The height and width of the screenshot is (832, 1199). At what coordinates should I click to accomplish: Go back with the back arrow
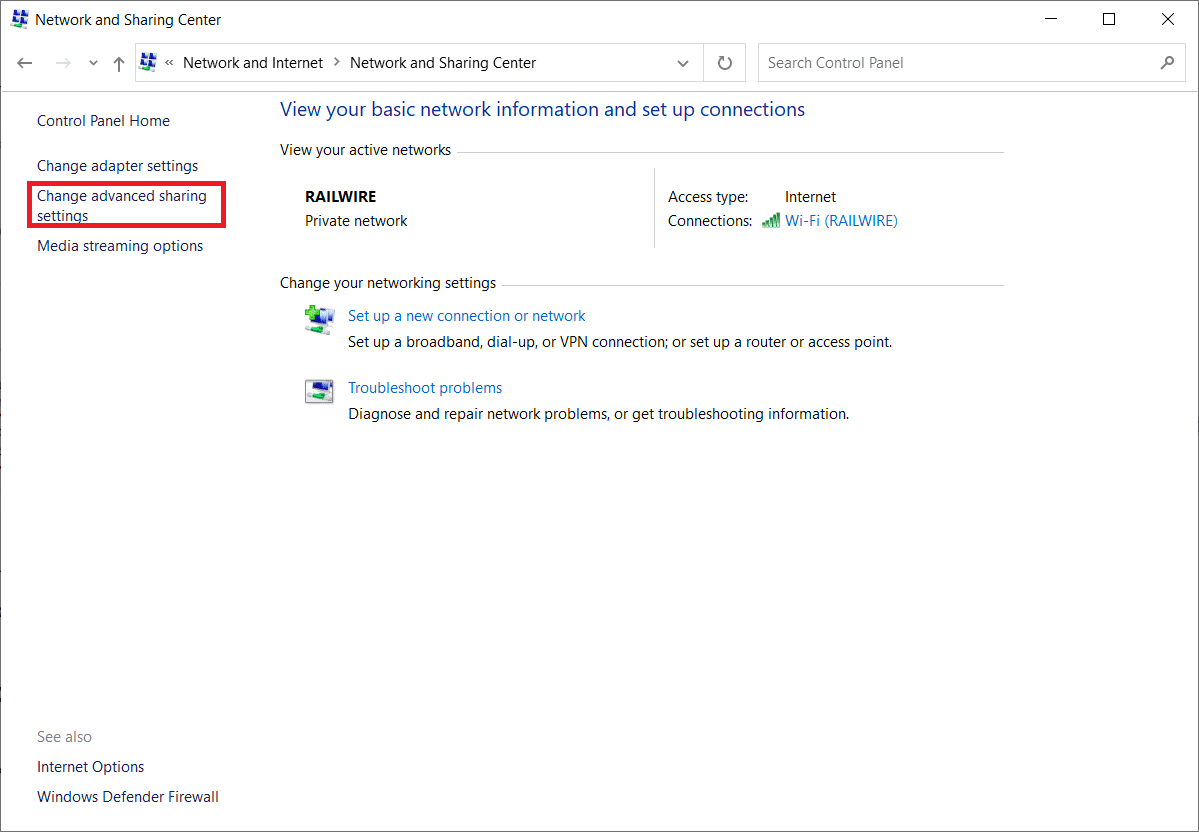click(24, 63)
